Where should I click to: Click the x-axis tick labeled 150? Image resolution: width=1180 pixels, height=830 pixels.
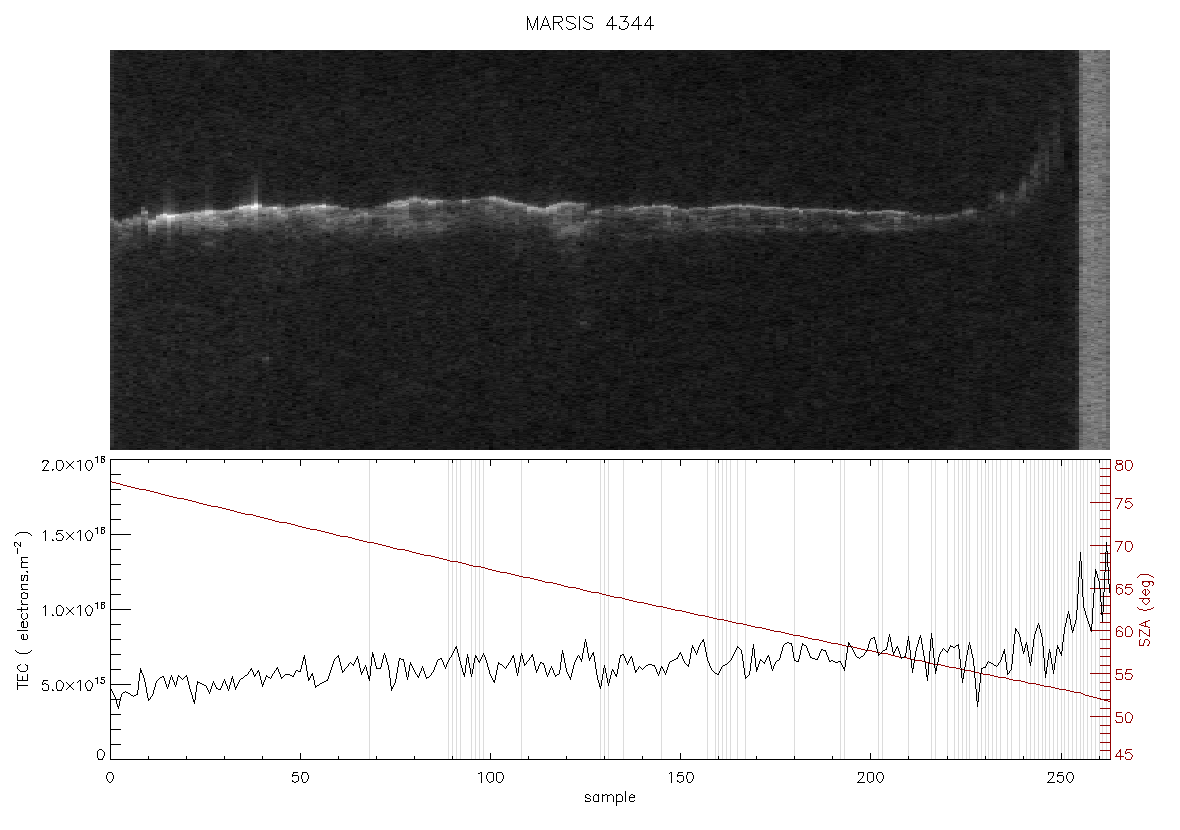click(680, 777)
